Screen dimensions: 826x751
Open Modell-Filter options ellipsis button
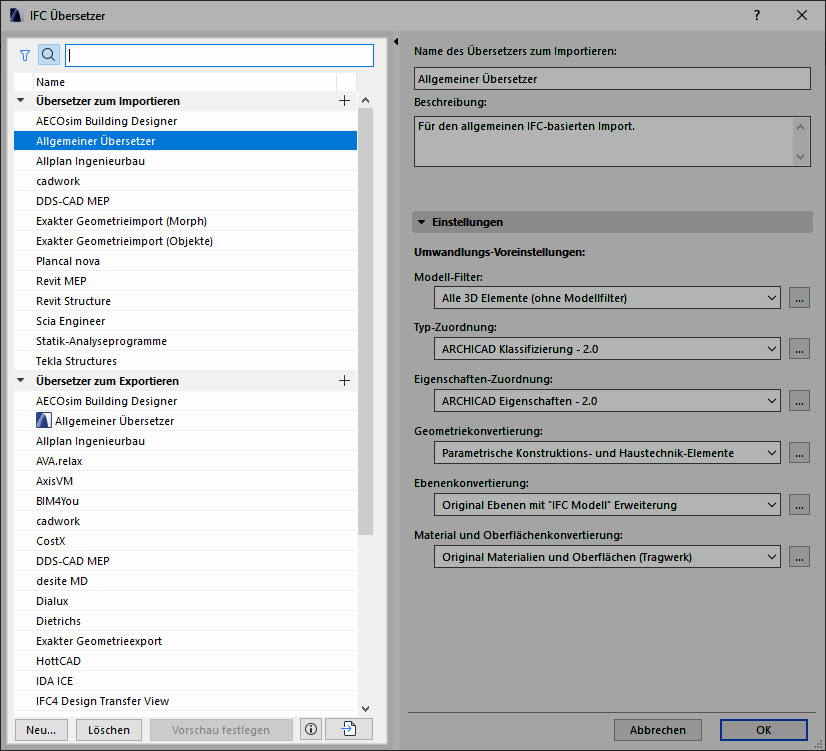799,298
